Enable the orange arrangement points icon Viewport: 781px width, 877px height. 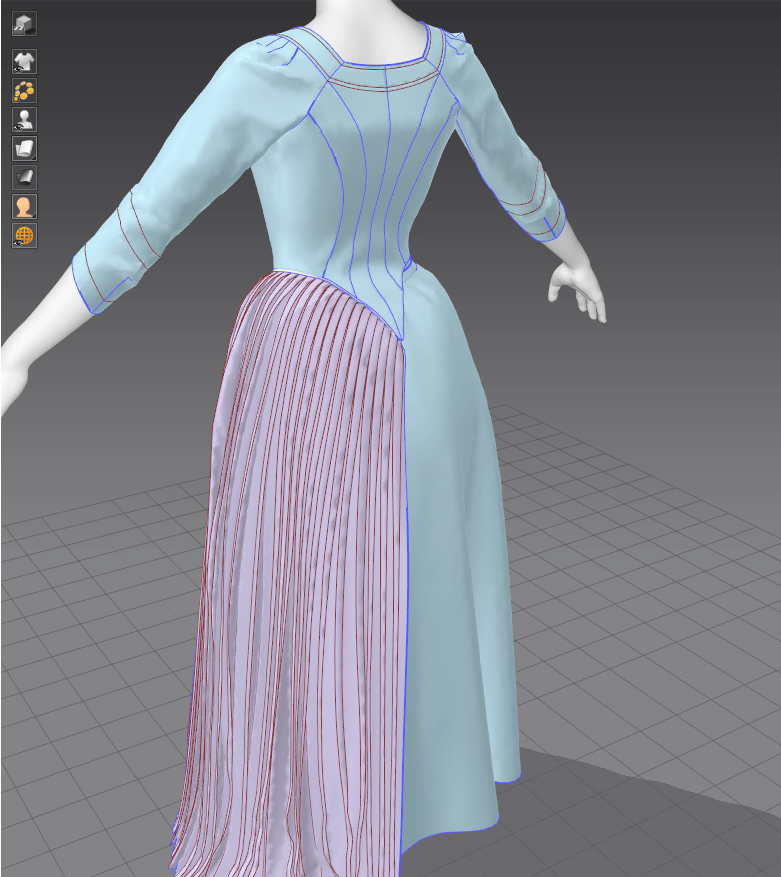[x=24, y=91]
